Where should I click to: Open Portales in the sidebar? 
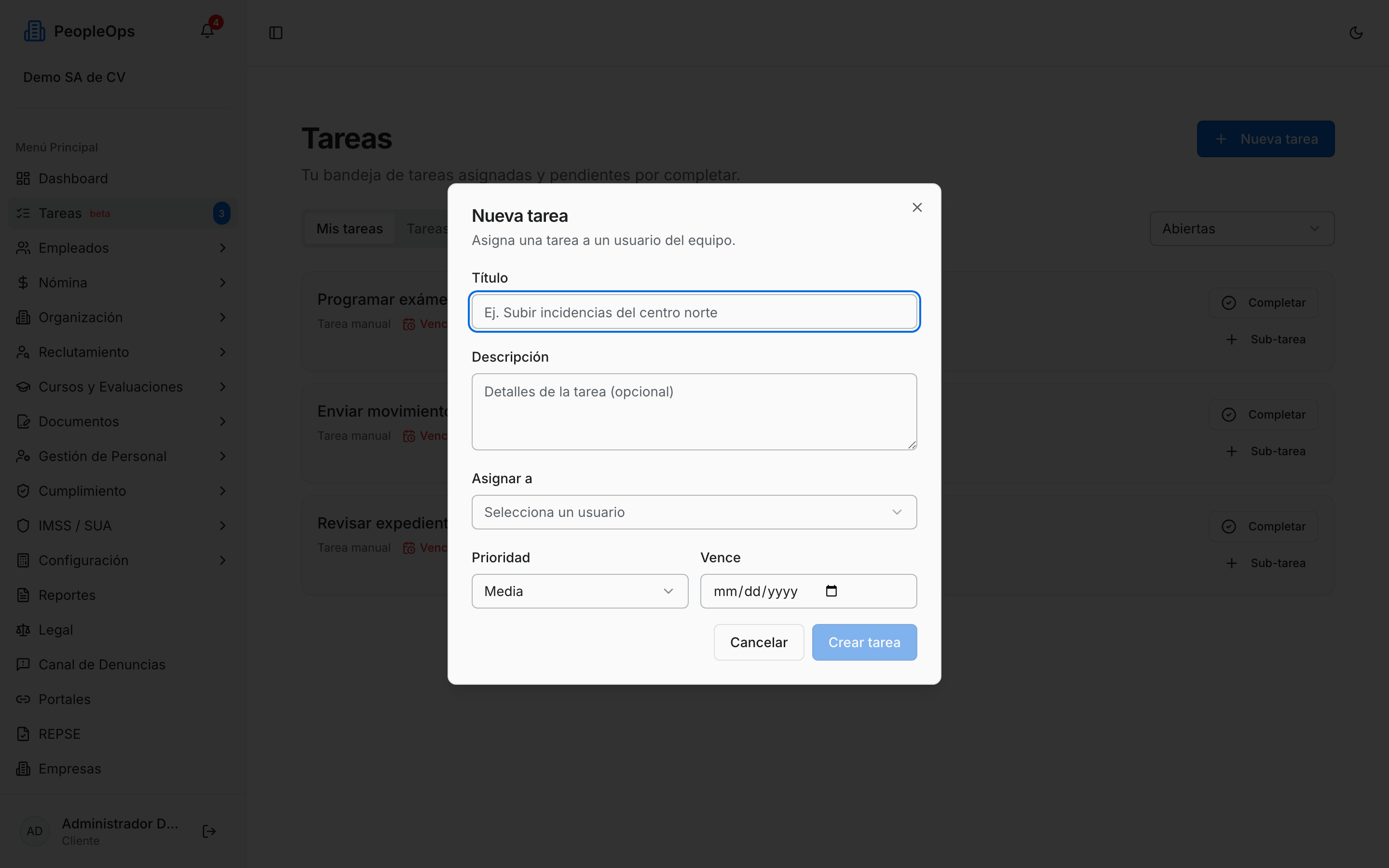pyautogui.click(x=123, y=699)
